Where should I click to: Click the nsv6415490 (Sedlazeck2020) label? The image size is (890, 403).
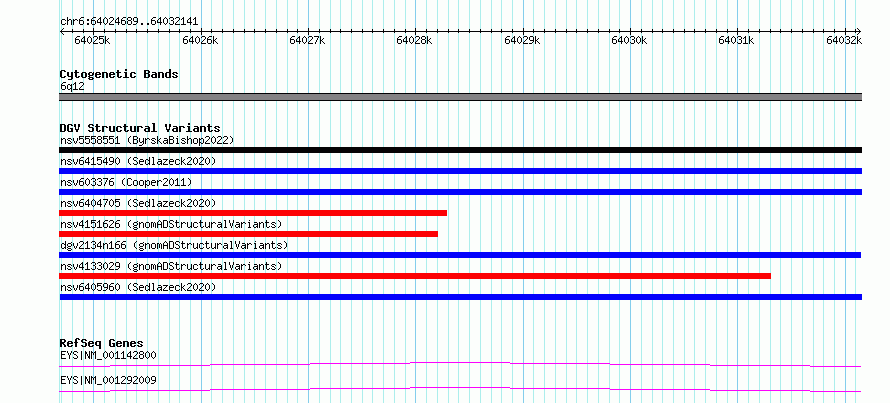tap(138, 161)
